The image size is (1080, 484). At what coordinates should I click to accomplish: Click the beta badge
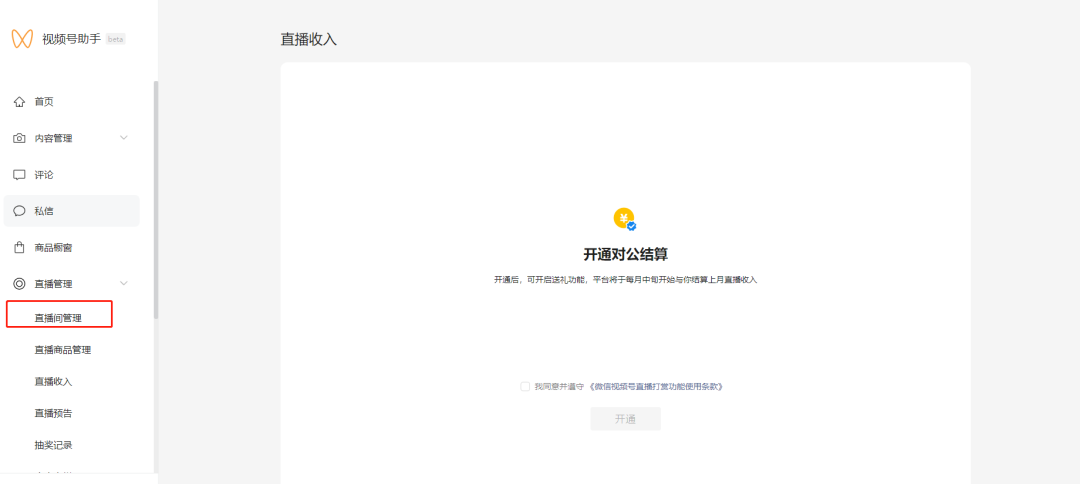pyautogui.click(x=116, y=39)
